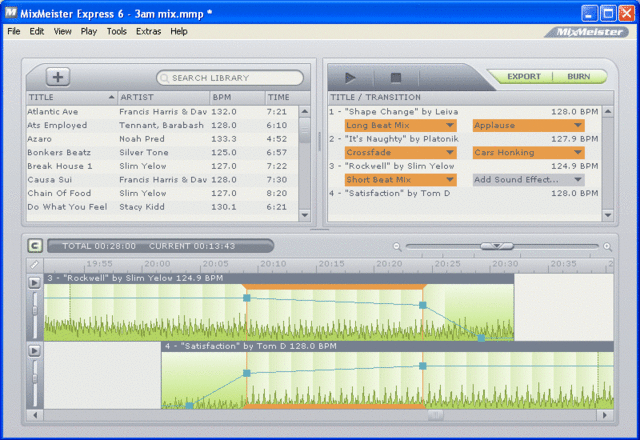
Task: Open the Crossfade transition dropdown
Action: 400,153
